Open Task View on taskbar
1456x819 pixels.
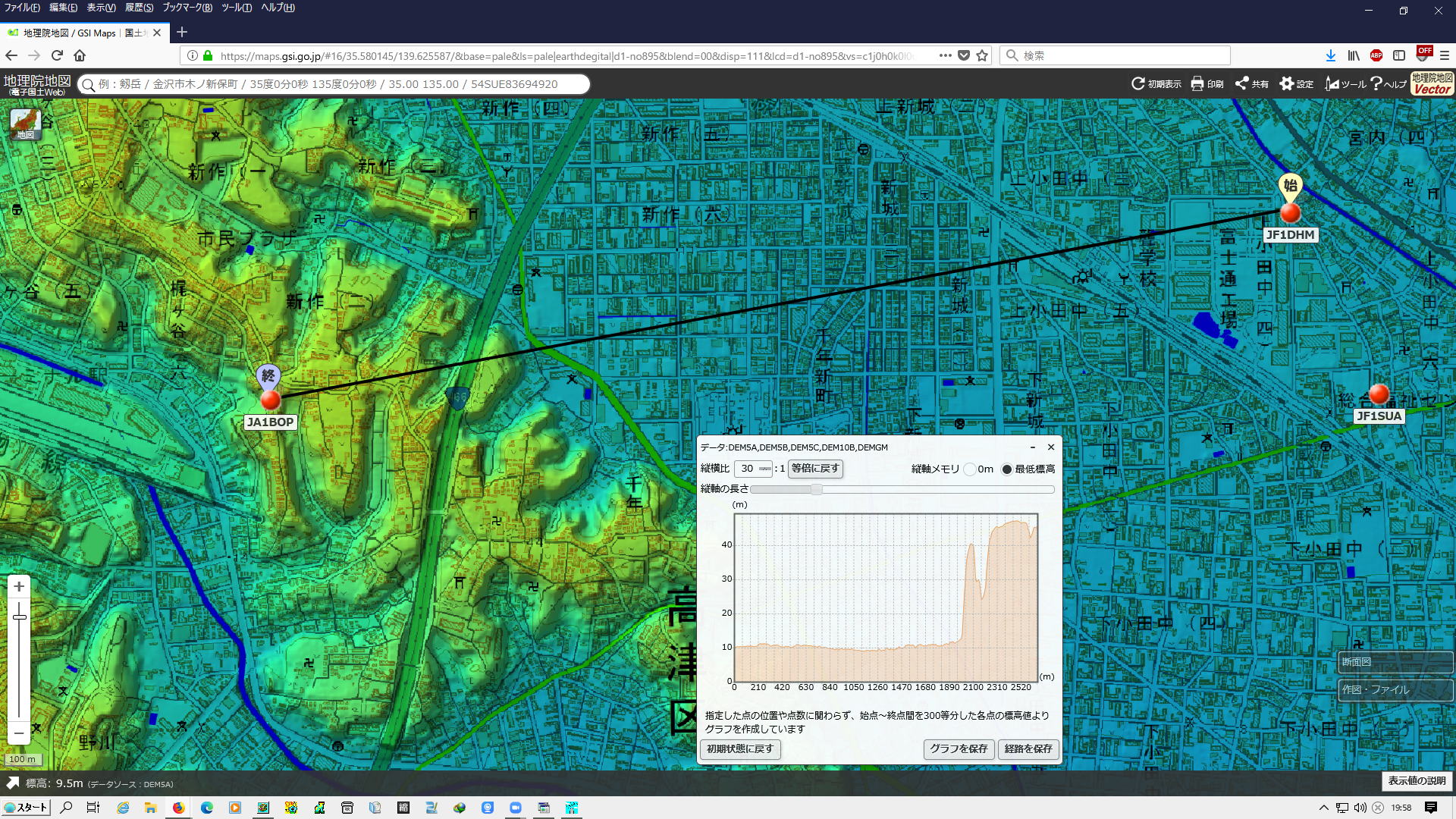(93, 808)
